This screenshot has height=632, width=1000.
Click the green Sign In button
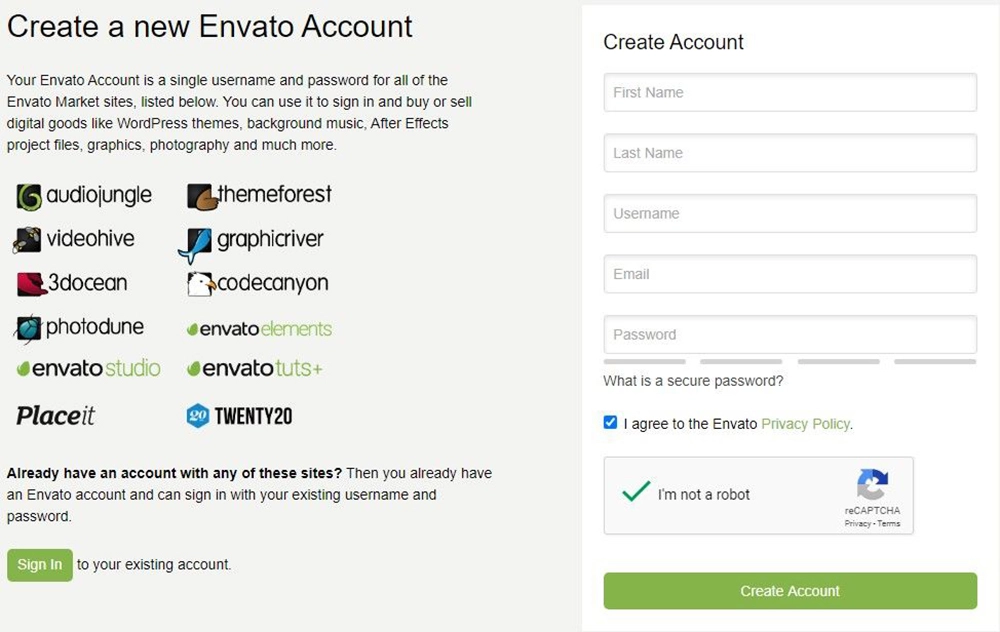point(40,565)
